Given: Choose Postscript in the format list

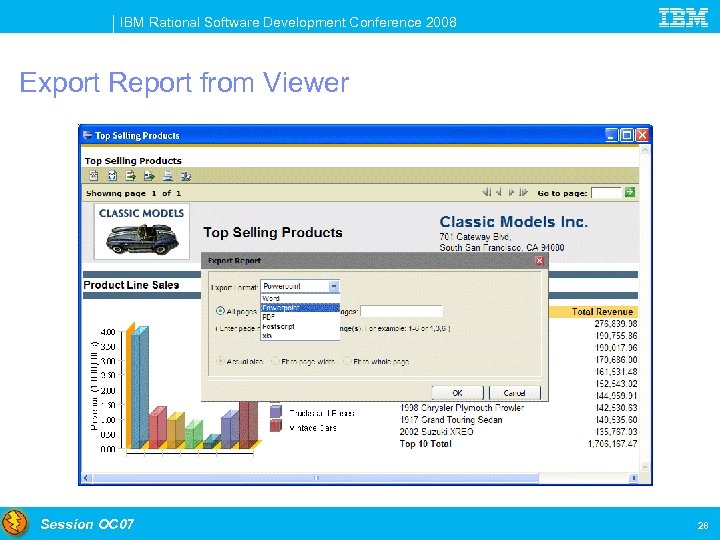Looking at the screenshot, I should point(300,326).
